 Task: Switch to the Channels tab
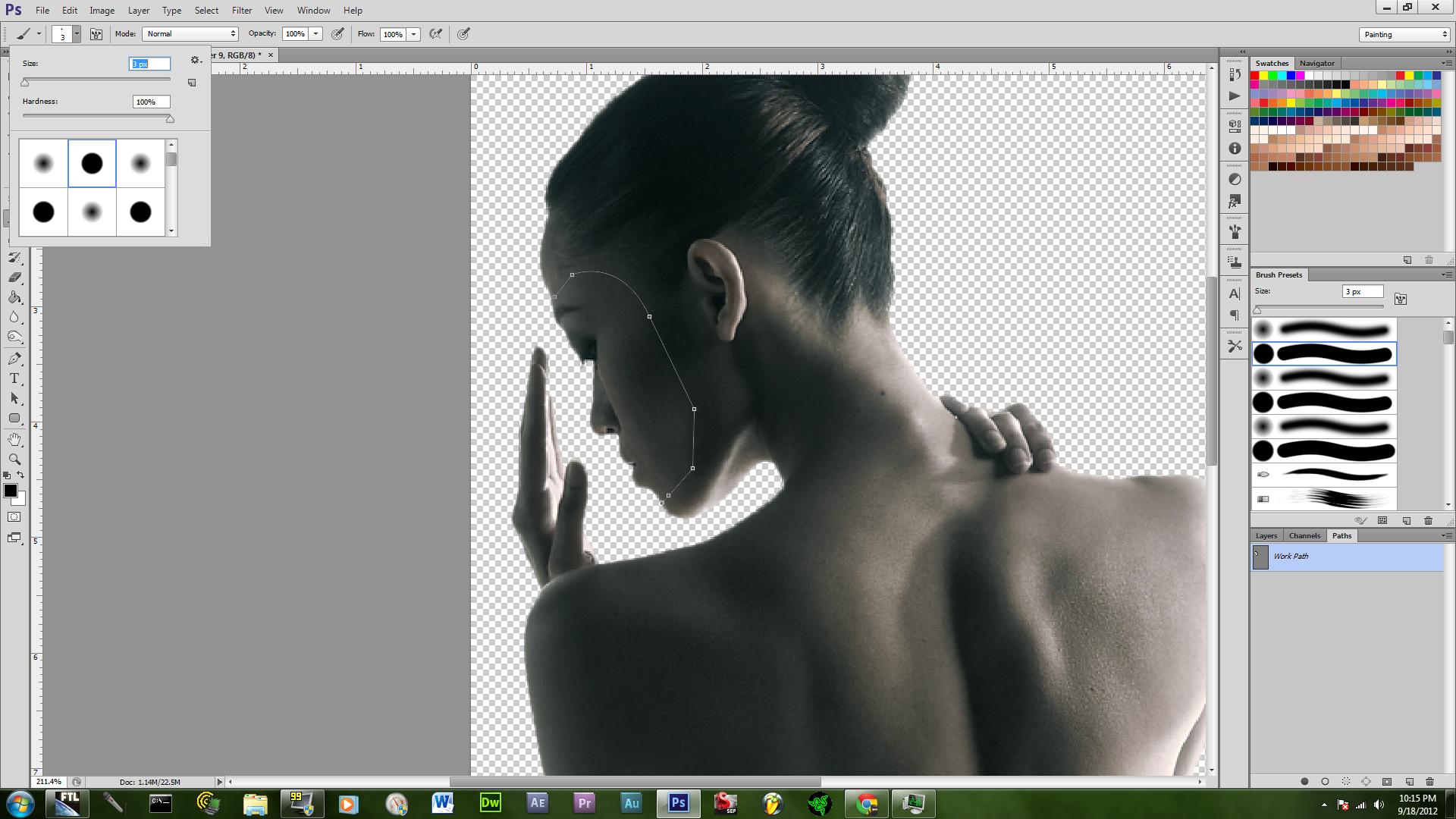[x=1304, y=535]
